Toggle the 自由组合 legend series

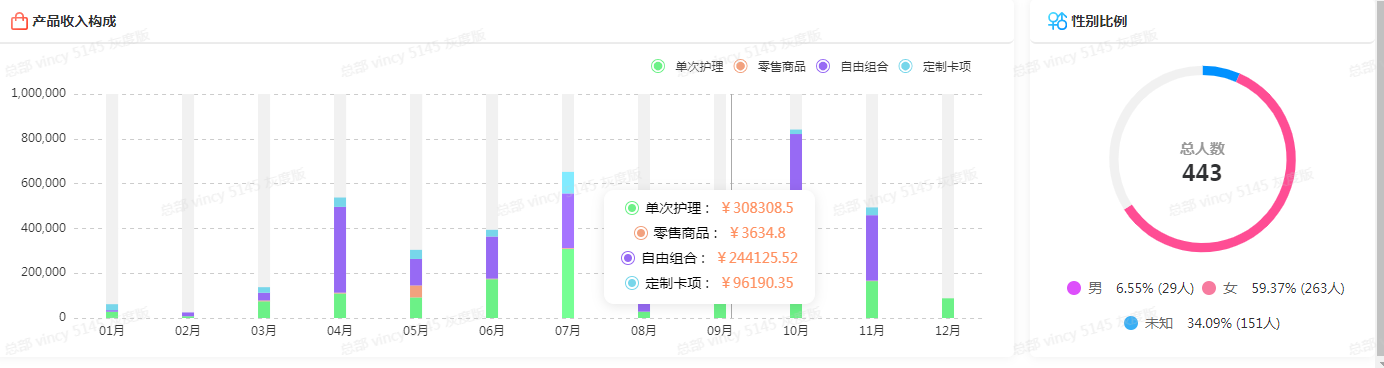click(852, 67)
